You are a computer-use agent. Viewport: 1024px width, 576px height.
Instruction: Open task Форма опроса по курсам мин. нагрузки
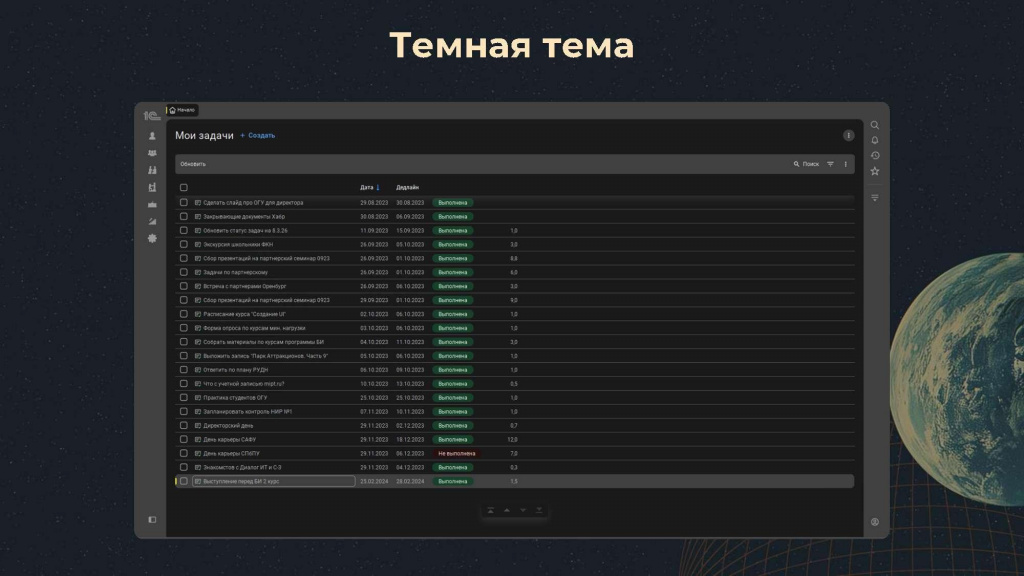(x=254, y=328)
